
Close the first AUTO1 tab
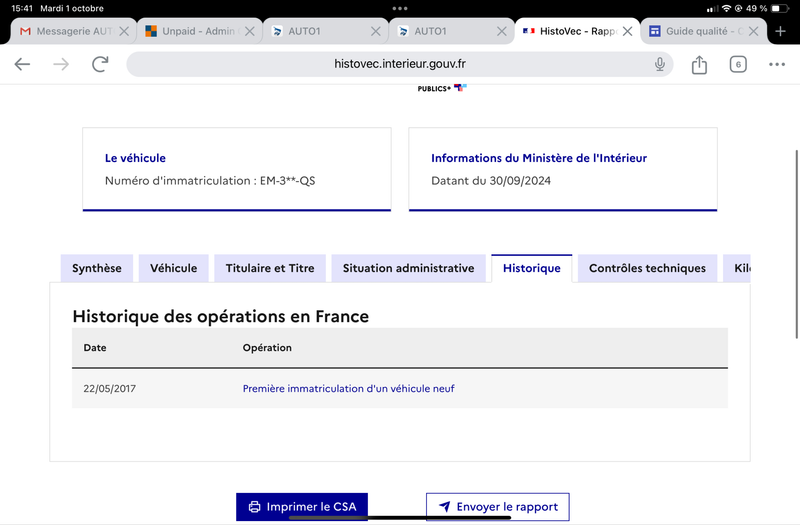click(x=376, y=31)
